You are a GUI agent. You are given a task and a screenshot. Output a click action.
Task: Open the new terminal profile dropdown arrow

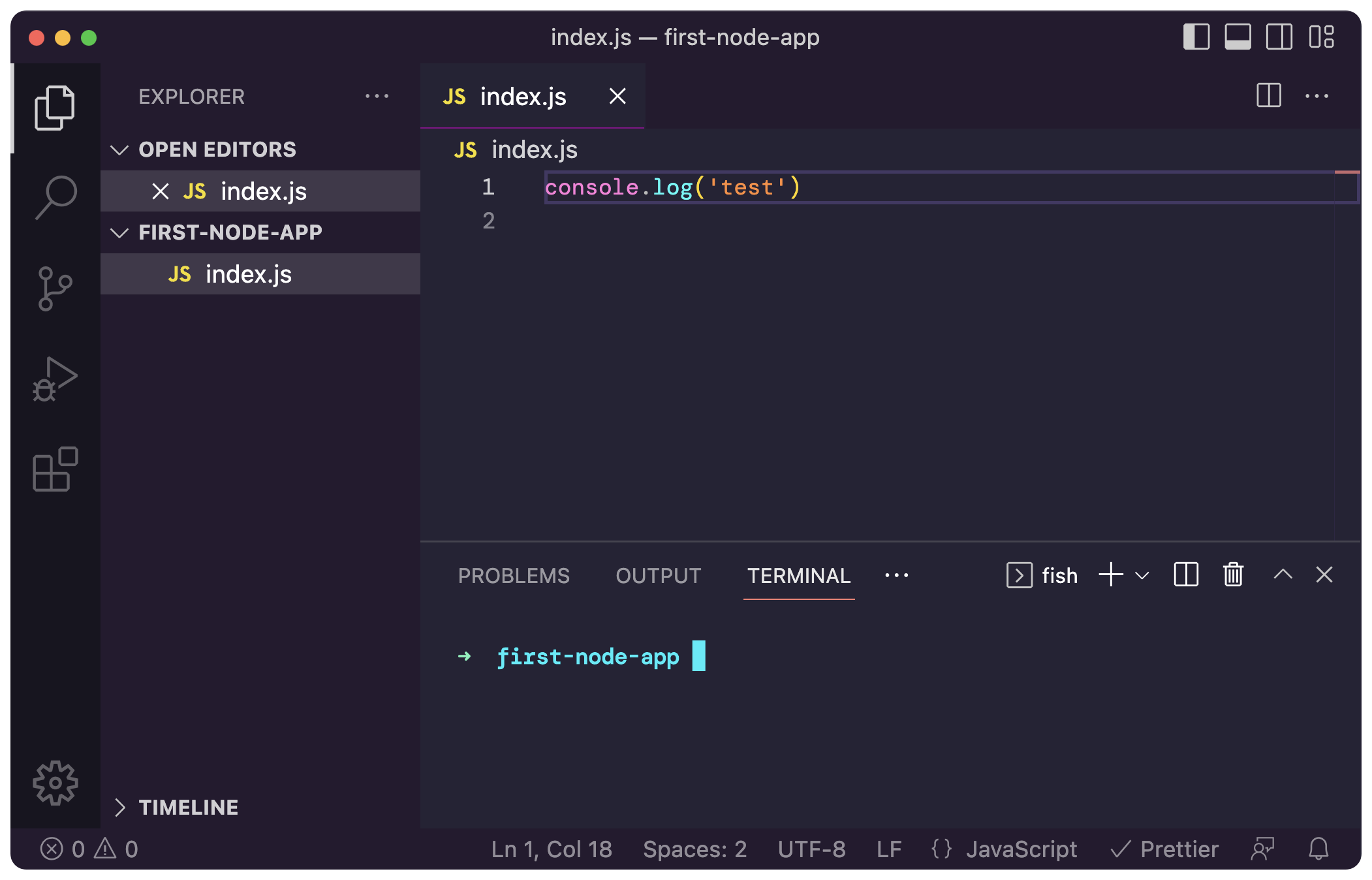1142,576
